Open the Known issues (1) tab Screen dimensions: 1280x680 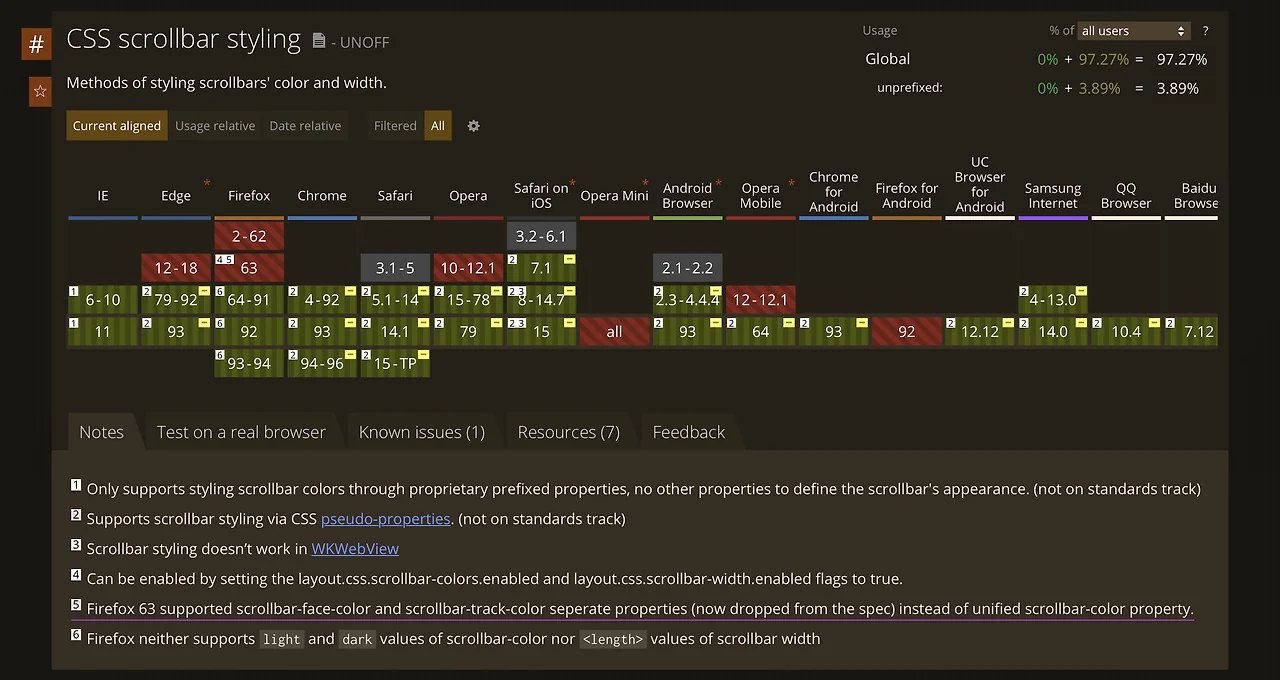coord(421,432)
